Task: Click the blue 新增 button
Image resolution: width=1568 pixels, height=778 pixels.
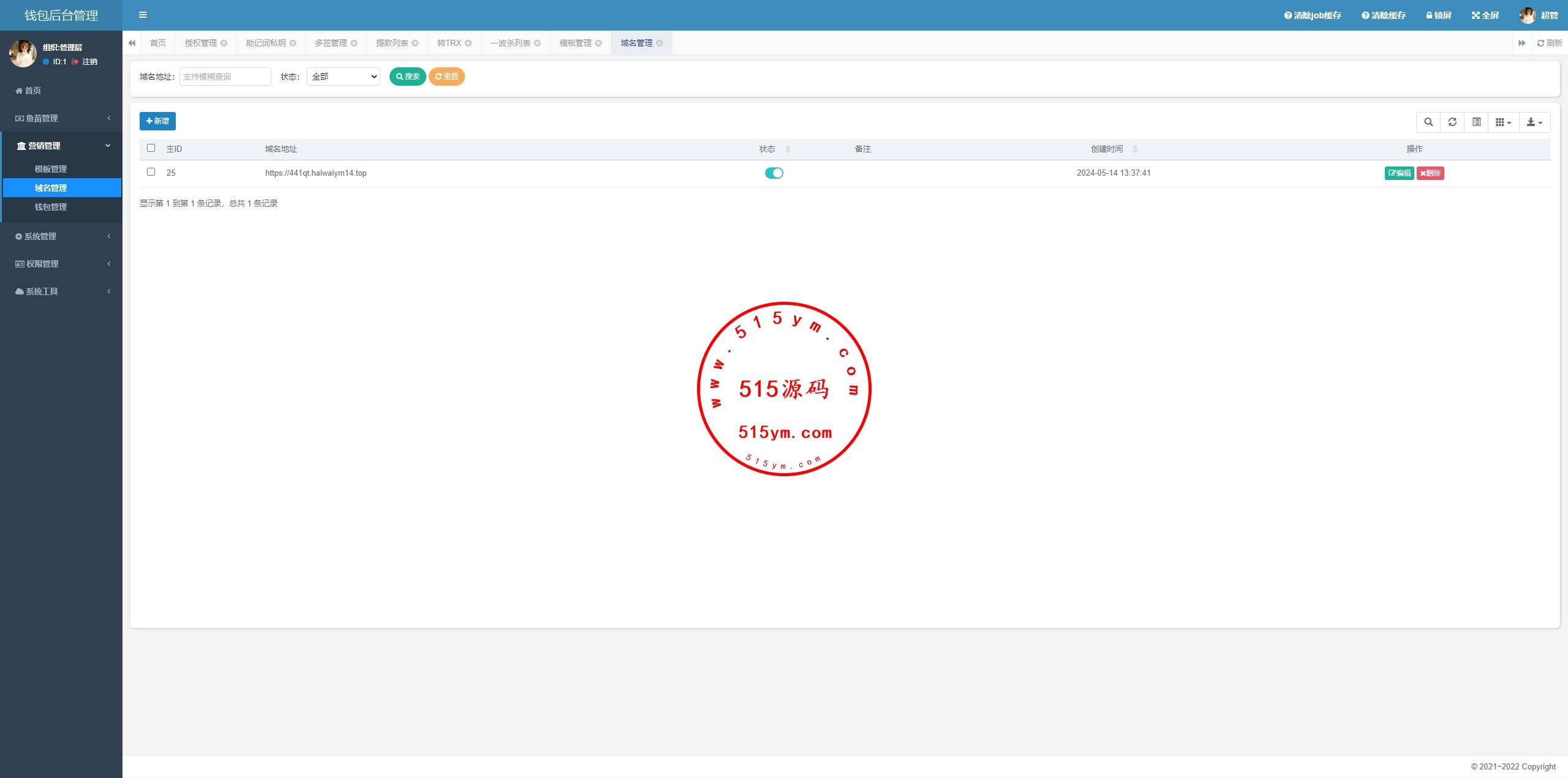Action: pos(157,121)
